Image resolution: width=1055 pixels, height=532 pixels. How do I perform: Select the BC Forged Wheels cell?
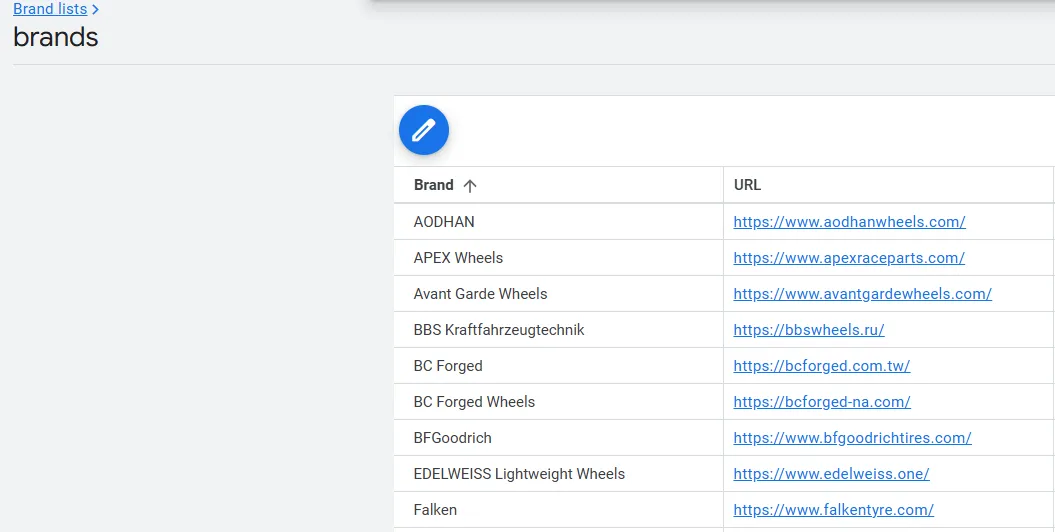(x=558, y=402)
